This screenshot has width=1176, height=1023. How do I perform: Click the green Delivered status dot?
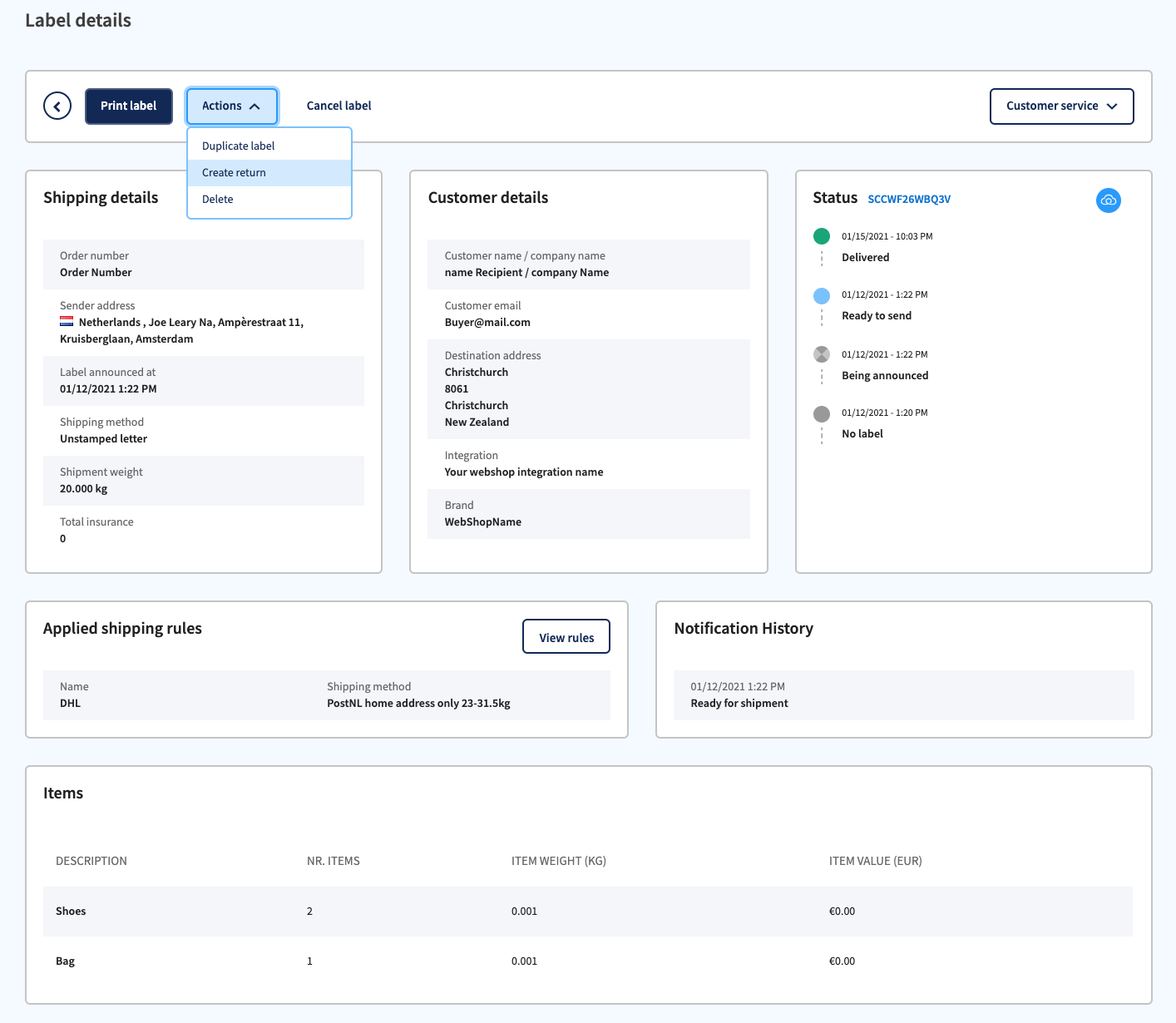point(822,236)
